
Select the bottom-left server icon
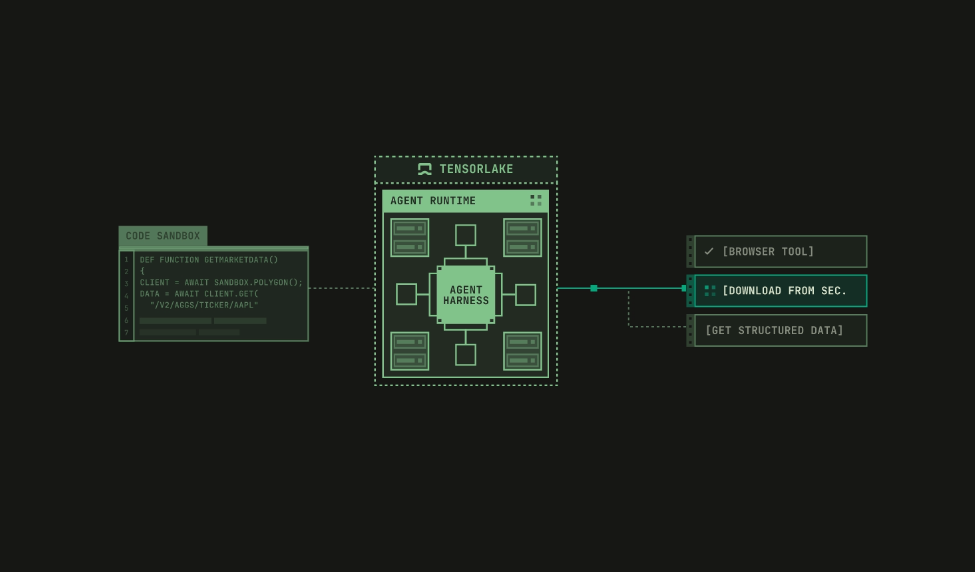(x=410, y=351)
